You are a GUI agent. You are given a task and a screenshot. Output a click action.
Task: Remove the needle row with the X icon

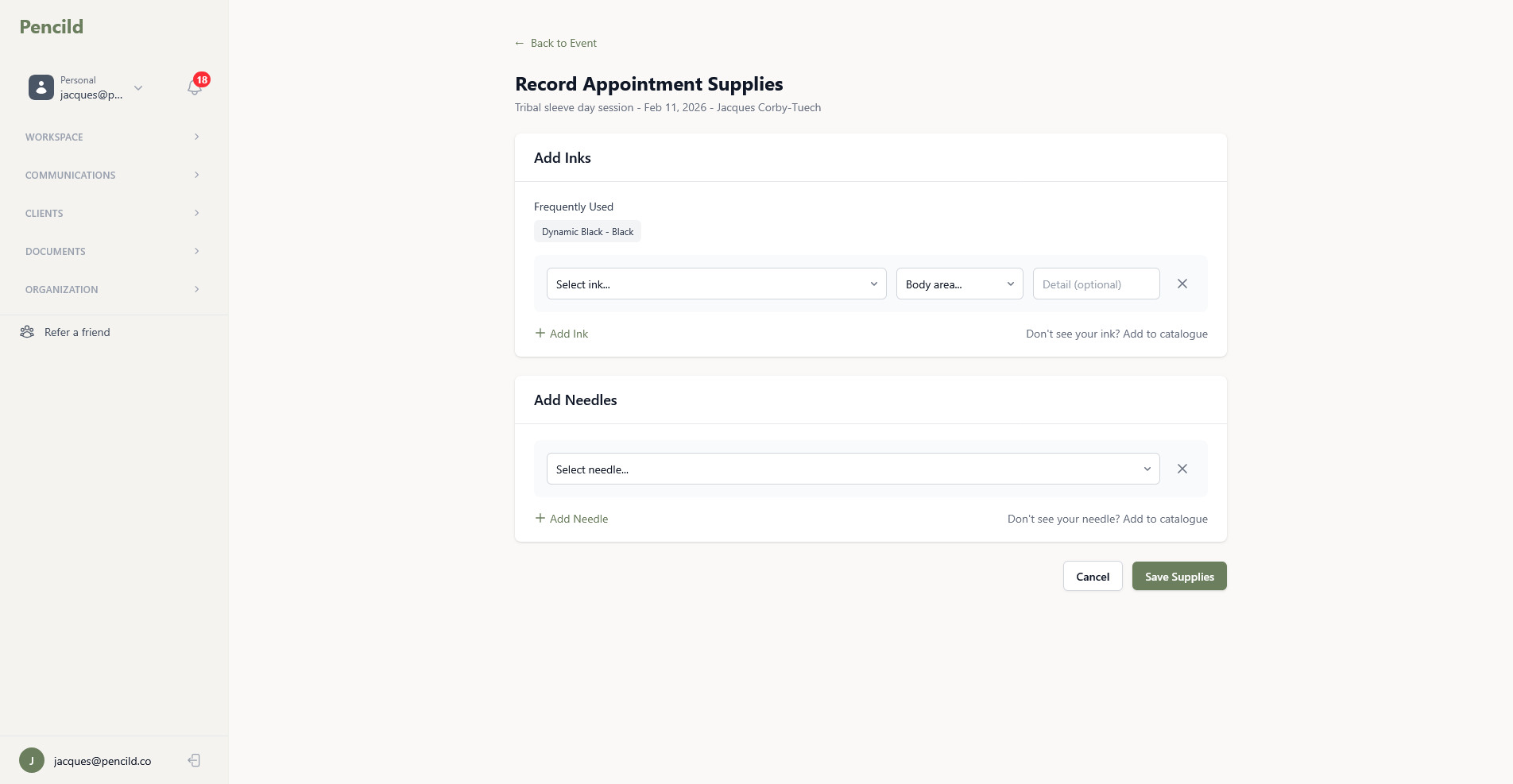1182,469
